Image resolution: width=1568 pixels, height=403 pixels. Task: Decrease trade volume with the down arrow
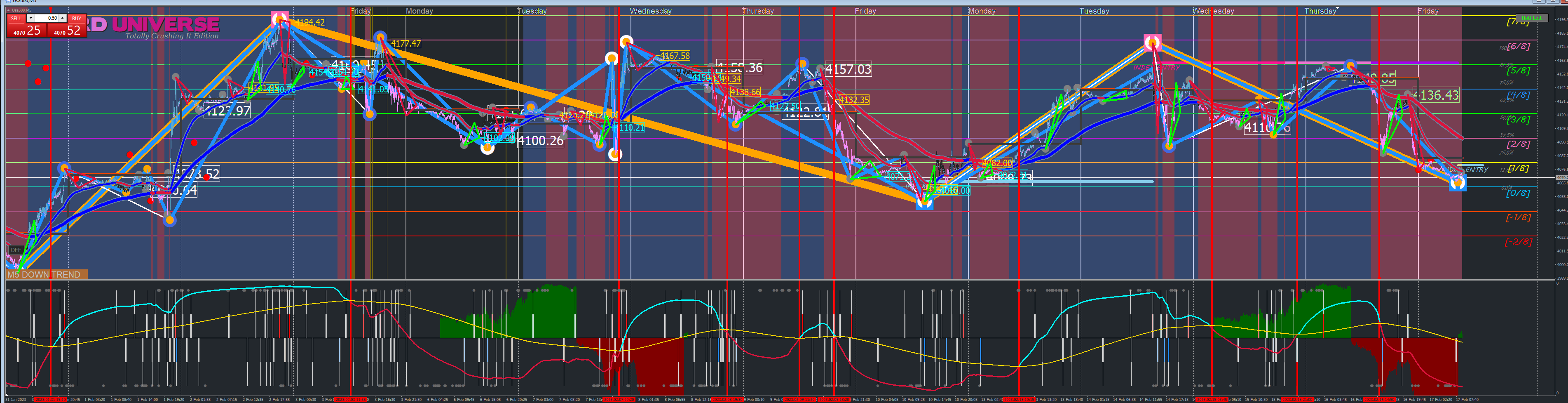30,18
